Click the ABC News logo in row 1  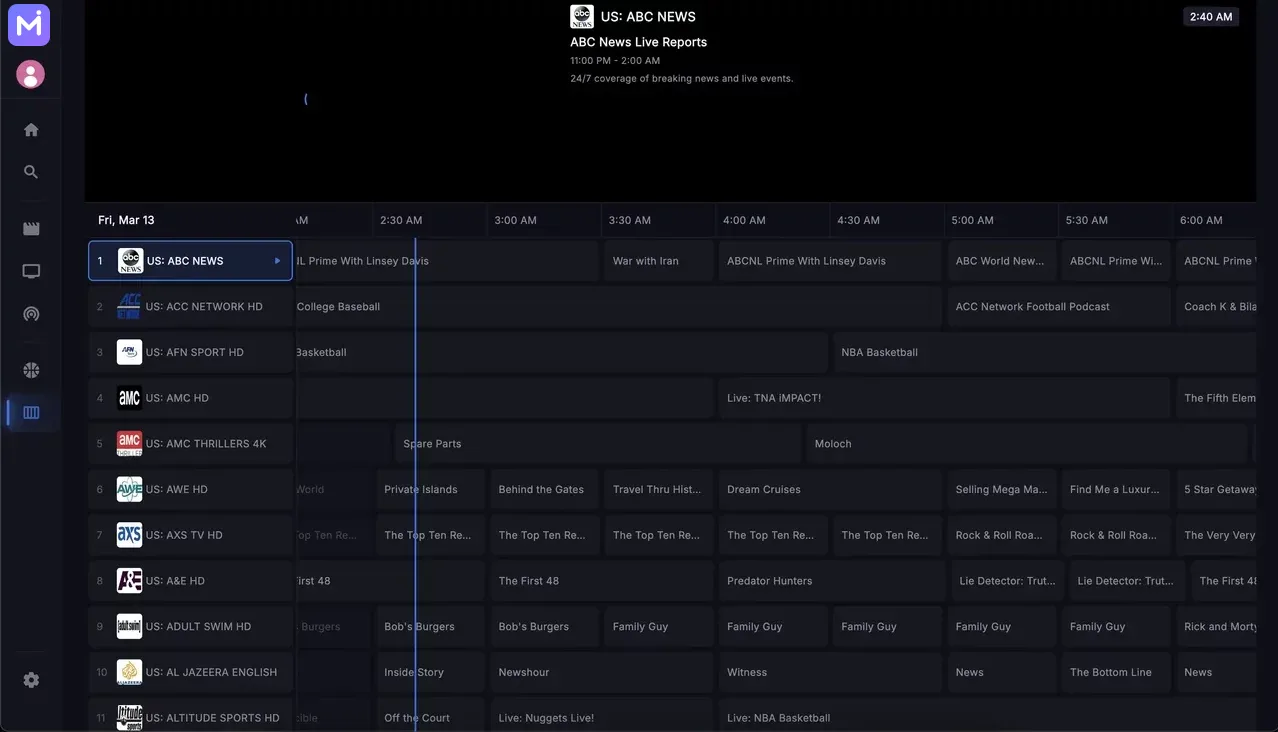[x=131, y=261]
